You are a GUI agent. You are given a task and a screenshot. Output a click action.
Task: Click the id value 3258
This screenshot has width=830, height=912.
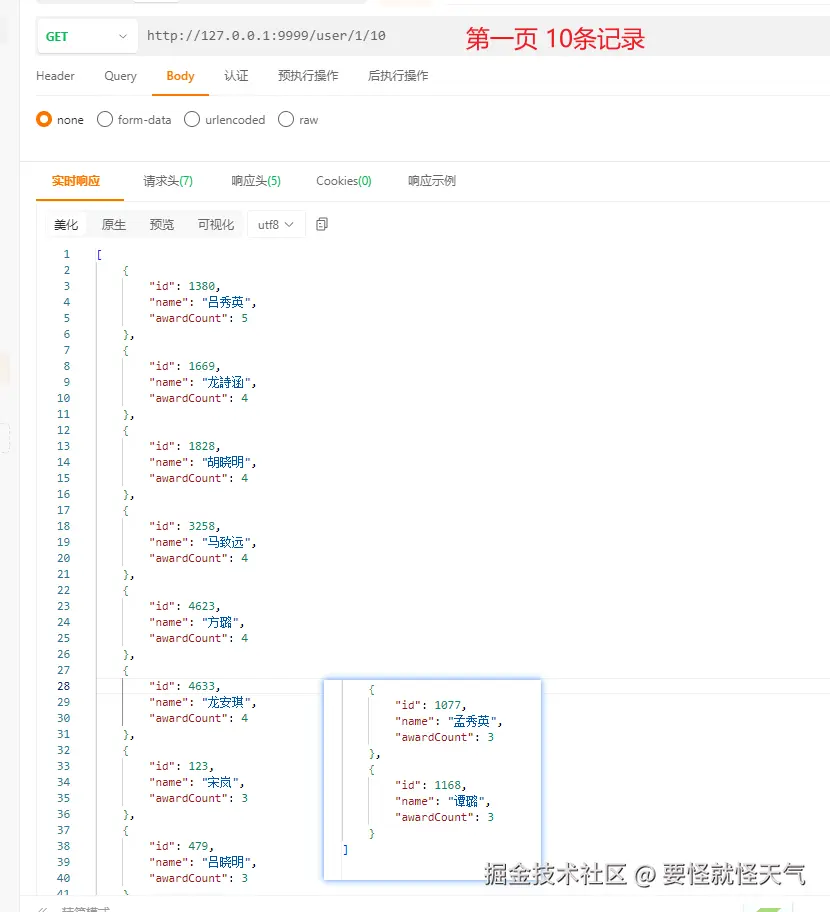tap(201, 526)
